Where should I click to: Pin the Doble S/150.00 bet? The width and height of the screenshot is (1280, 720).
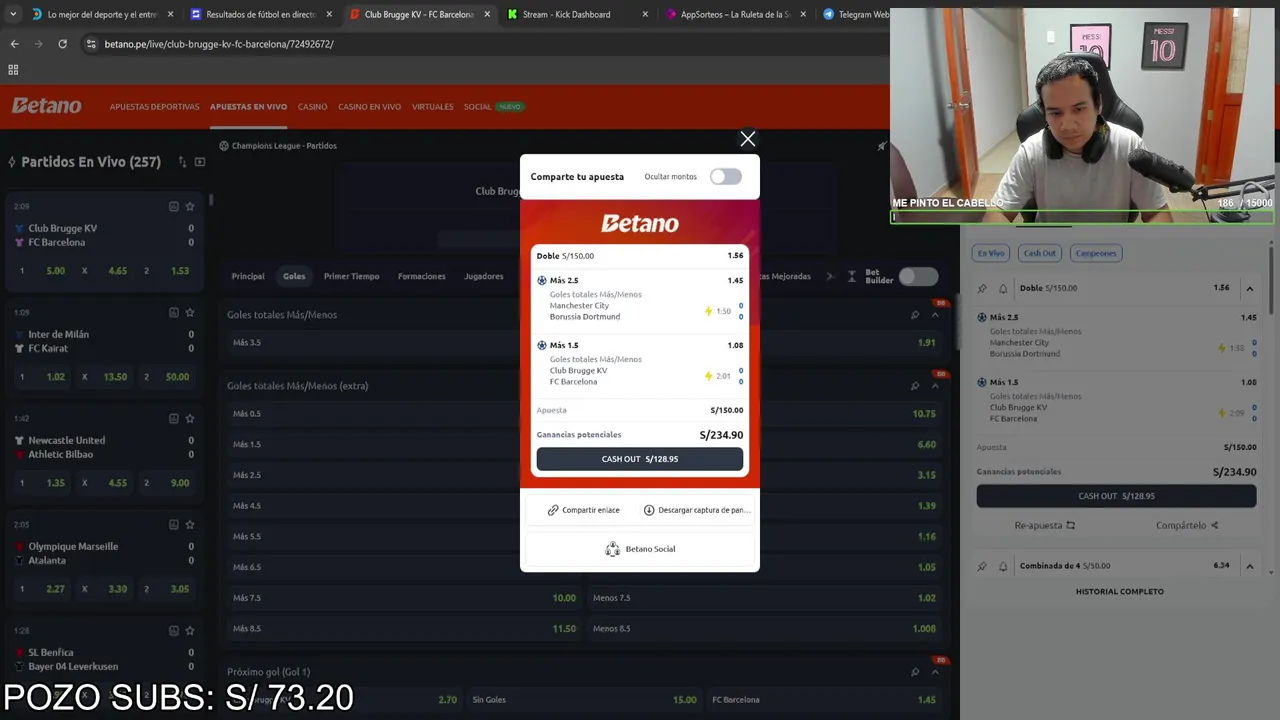(x=982, y=288)
